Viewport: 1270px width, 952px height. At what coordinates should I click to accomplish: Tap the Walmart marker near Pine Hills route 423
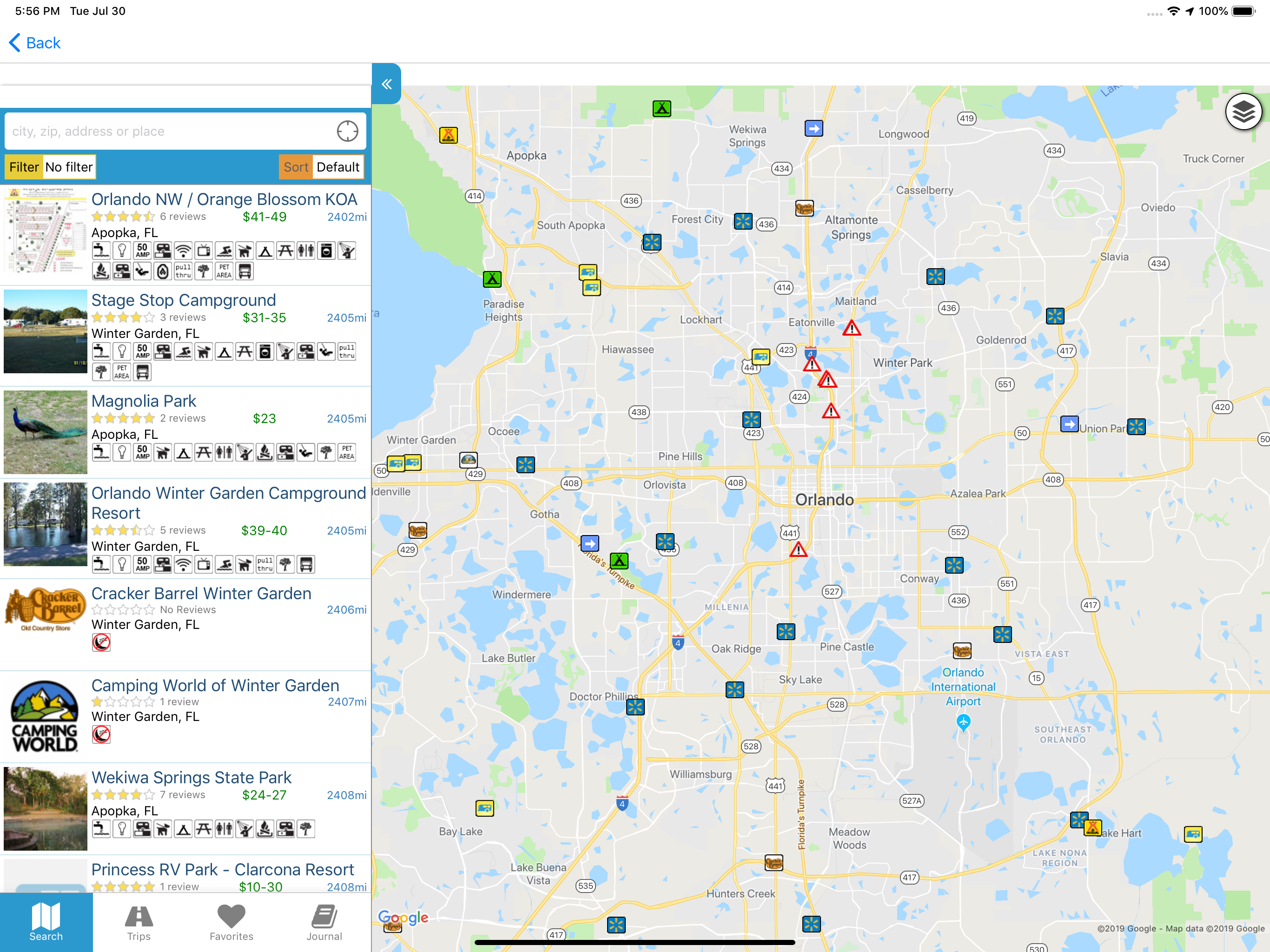pos(752,419)
